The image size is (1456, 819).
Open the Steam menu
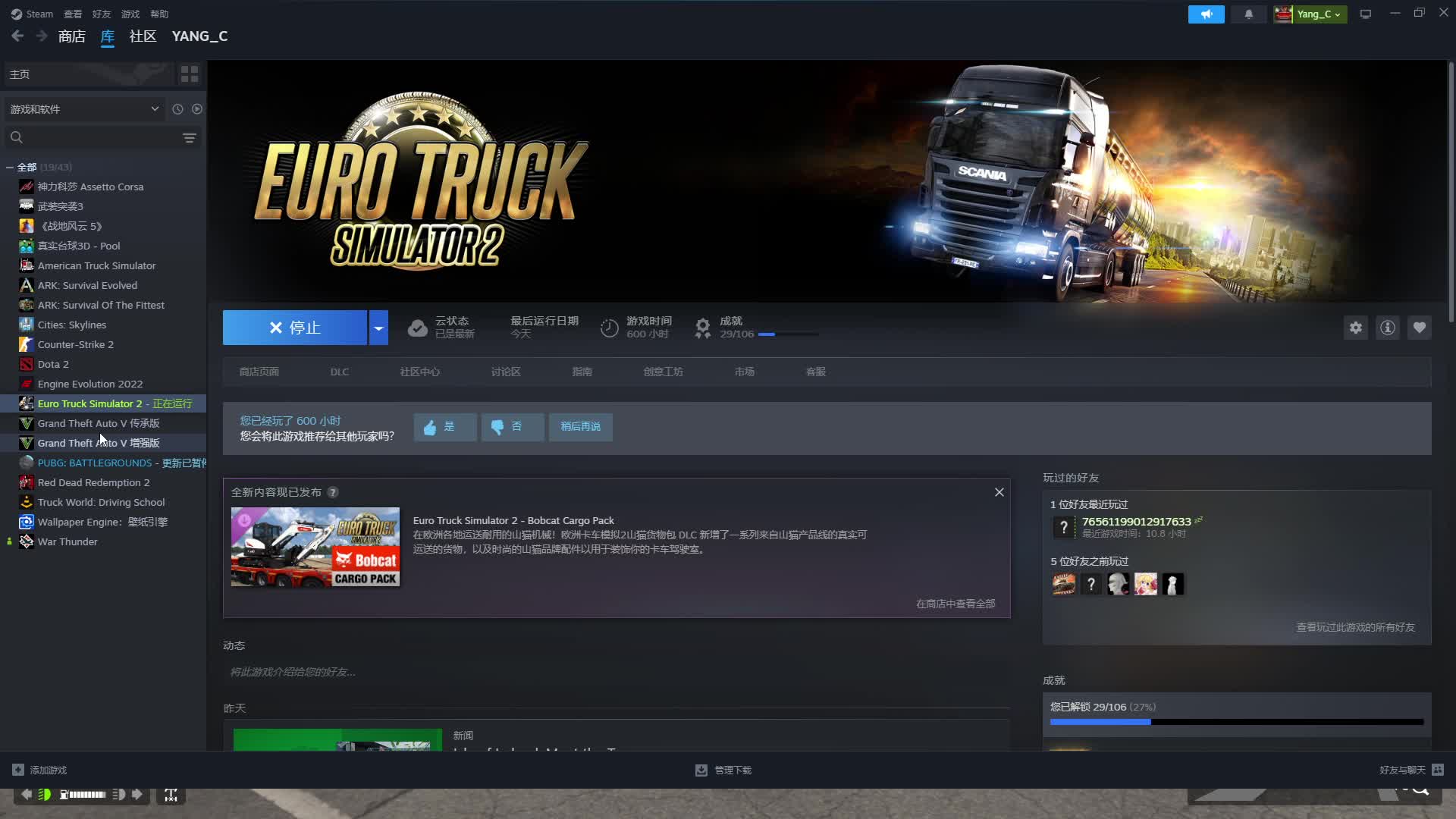pyautogui.click(x=32, y=14)
